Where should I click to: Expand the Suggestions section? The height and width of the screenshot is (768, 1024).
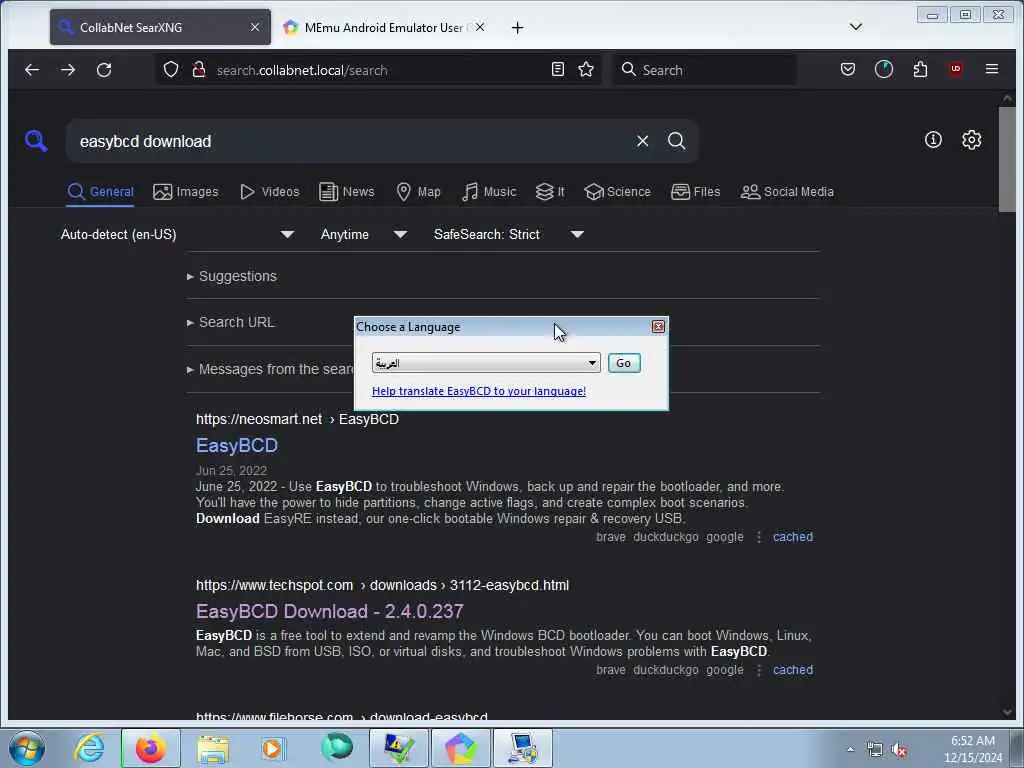[232, 276]
